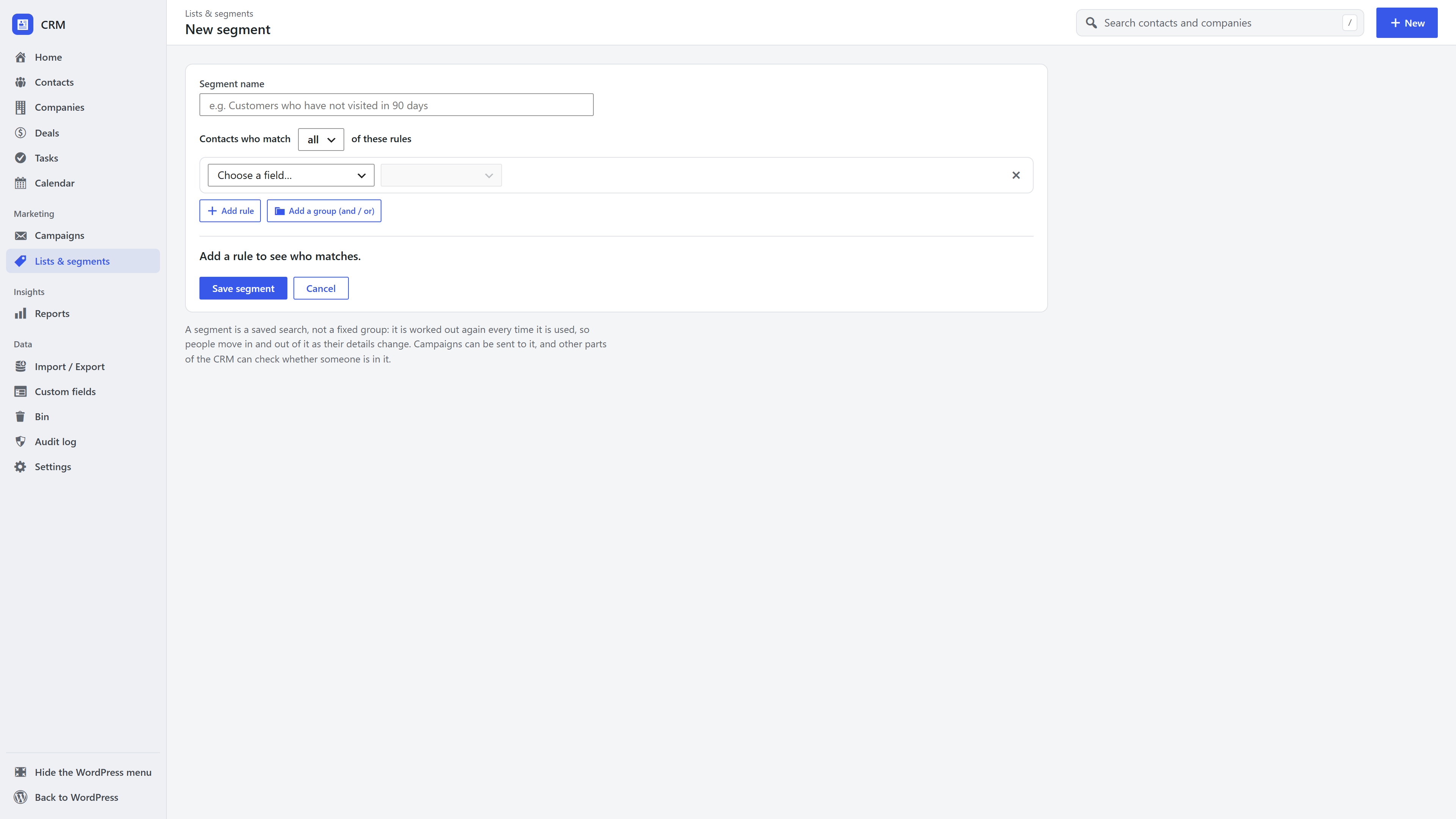Open the Choose a field dropdown

tap(291, 175)
